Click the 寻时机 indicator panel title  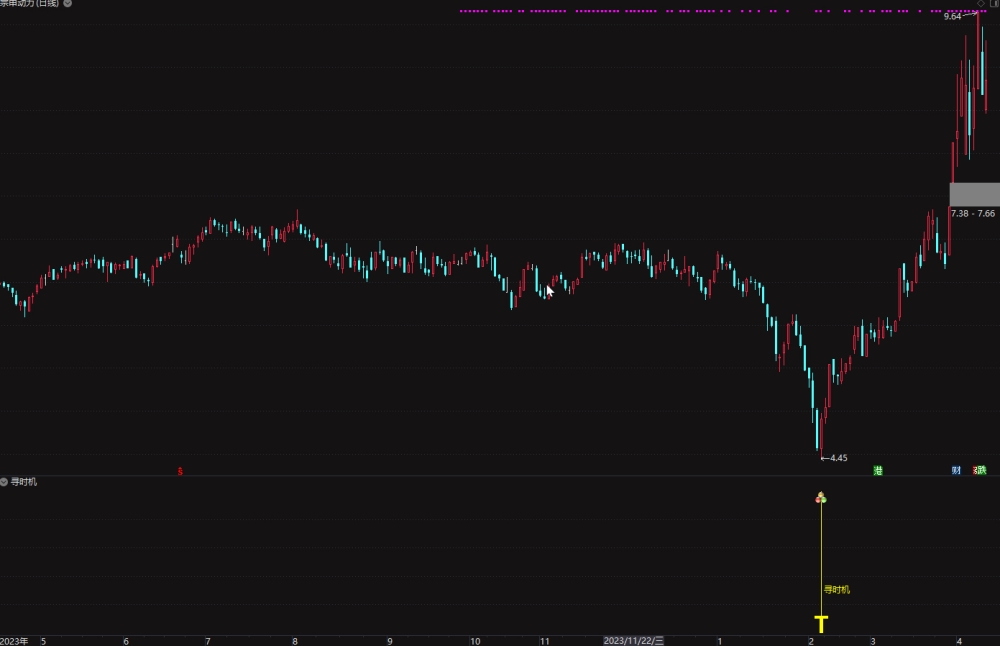[x=24, y=482]
